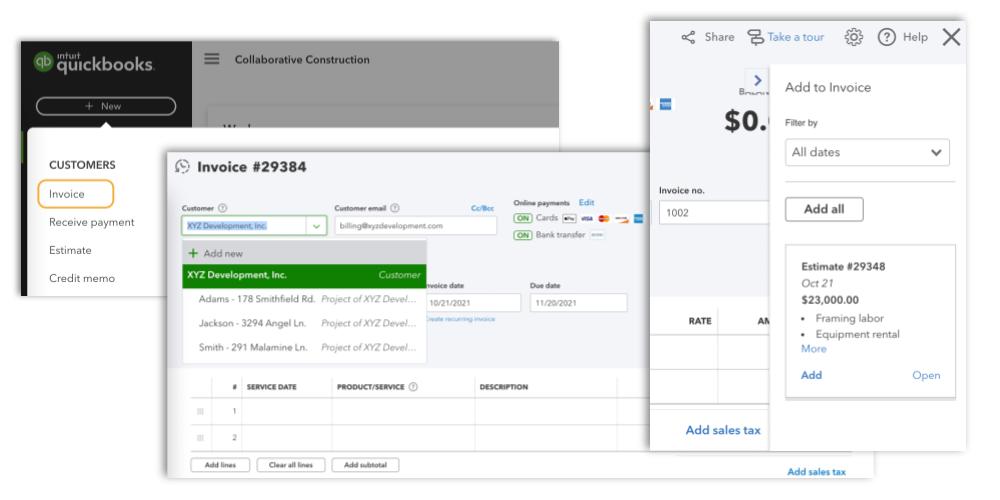
Task: Click the RATE column header in right window
Action: [x=700, y=321]
